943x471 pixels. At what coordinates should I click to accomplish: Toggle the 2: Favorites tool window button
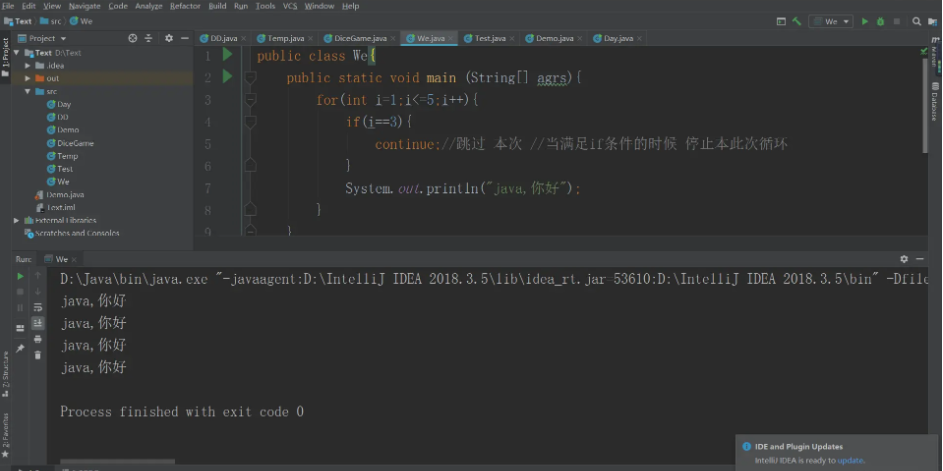[5, 434]
